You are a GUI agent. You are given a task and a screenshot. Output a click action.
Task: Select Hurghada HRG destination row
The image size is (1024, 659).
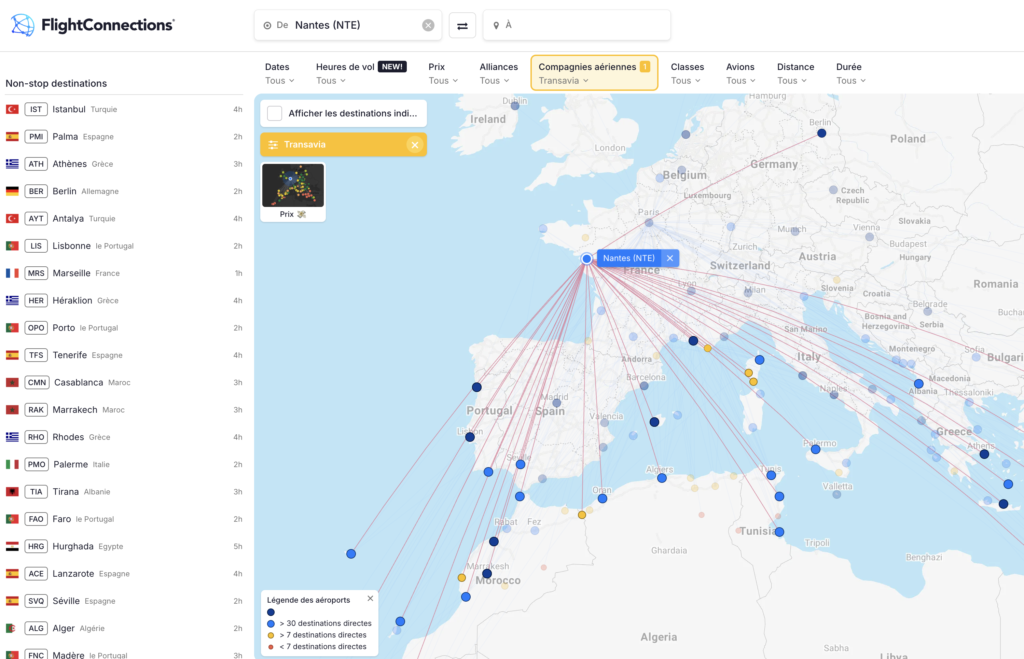pos(124,547)
